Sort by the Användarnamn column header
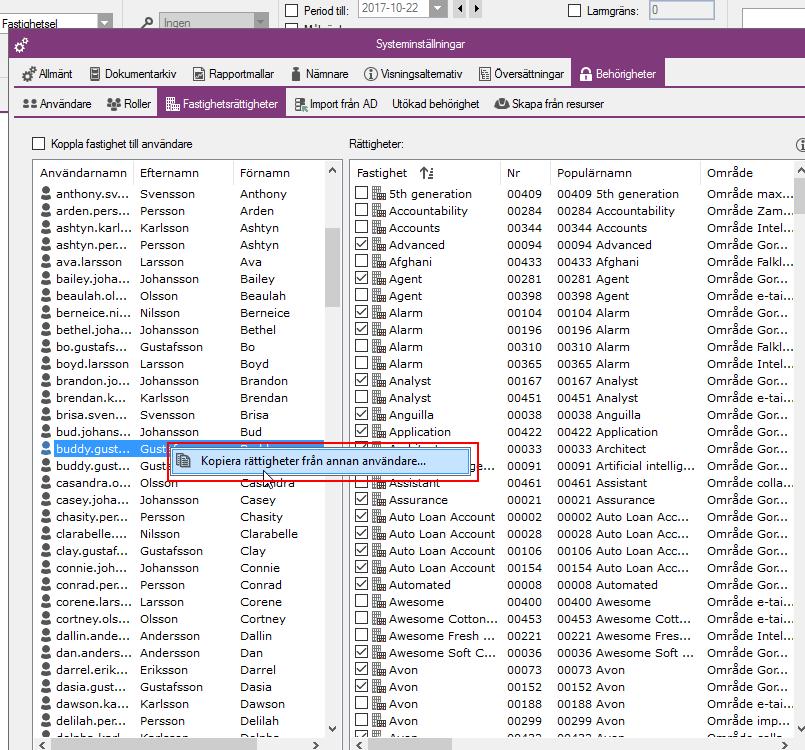 pos(83,173)
